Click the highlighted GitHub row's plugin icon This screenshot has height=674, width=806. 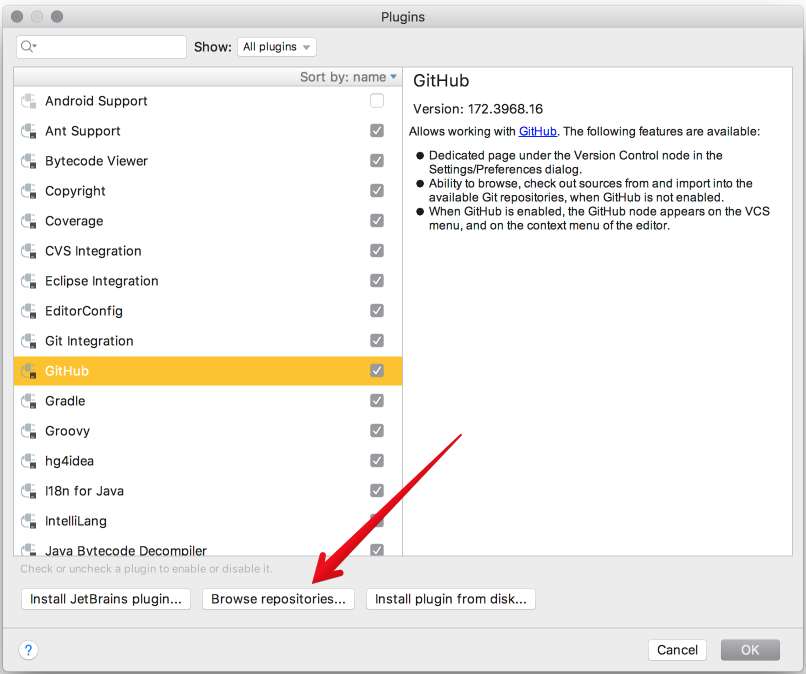[x=29, y=371]
